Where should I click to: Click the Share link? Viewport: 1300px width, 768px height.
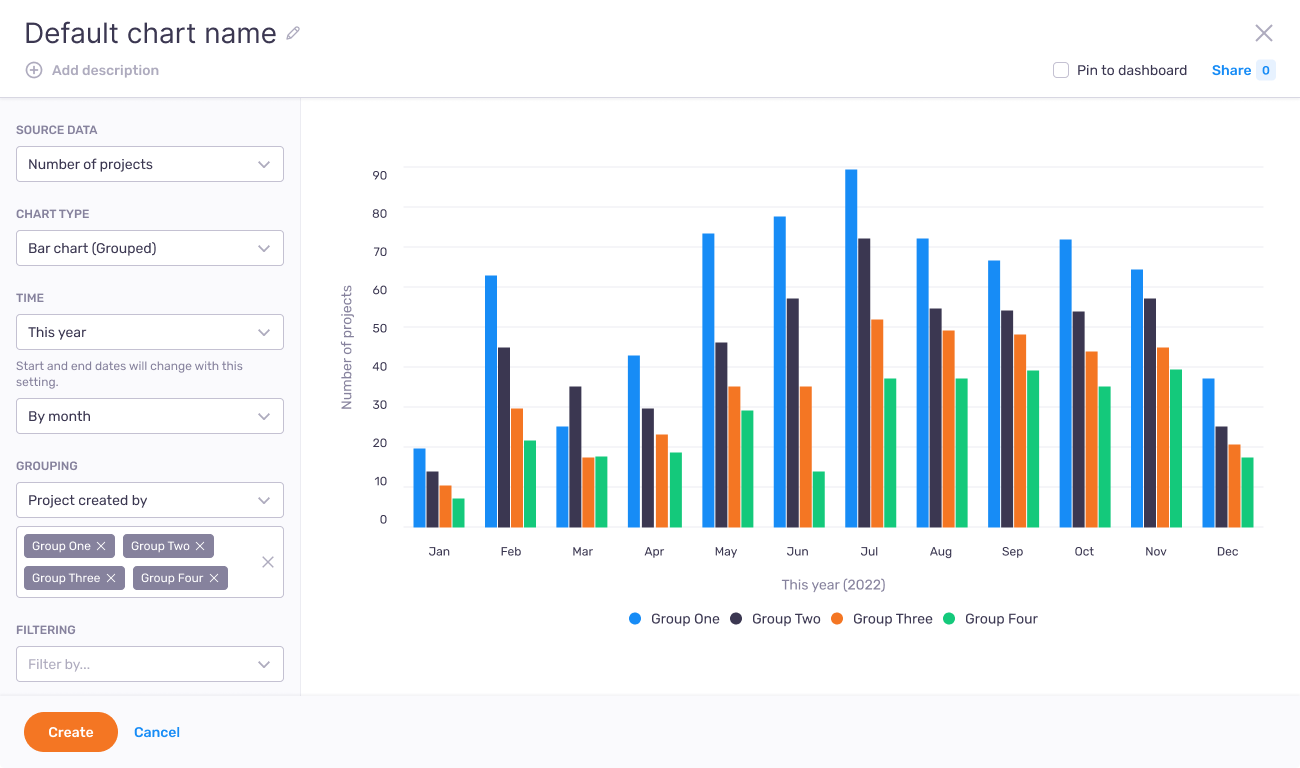[x=1231, y=70]
